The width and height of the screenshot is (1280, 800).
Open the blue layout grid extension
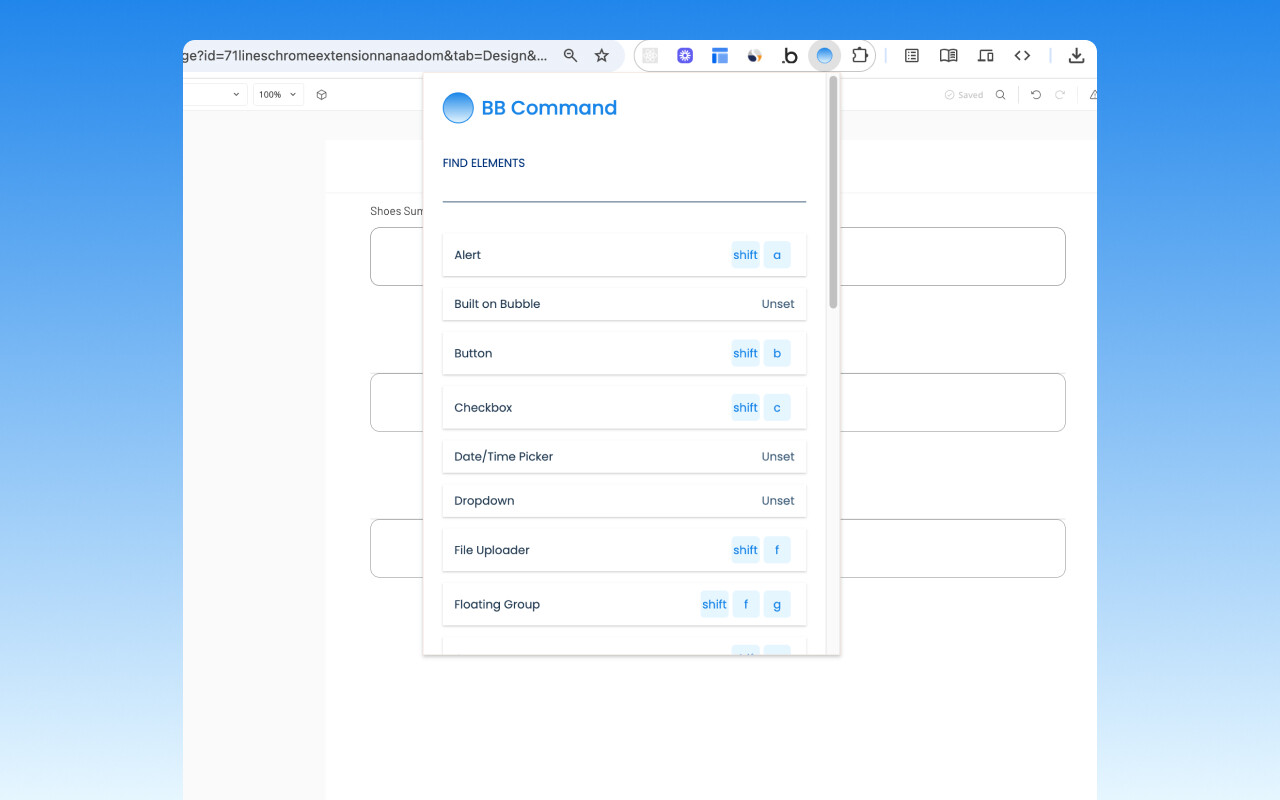[x=720, y=56]
